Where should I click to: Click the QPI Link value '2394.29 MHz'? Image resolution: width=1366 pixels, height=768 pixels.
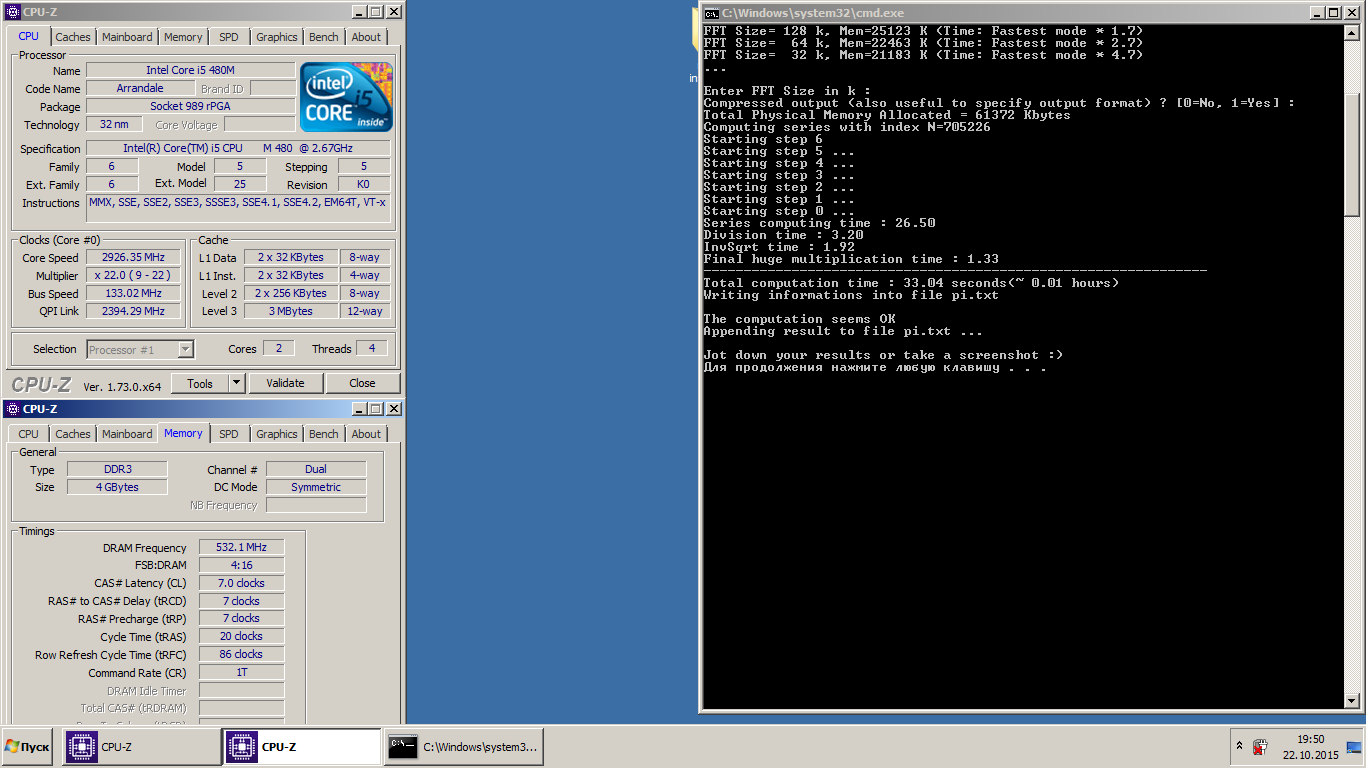point(133,311)
